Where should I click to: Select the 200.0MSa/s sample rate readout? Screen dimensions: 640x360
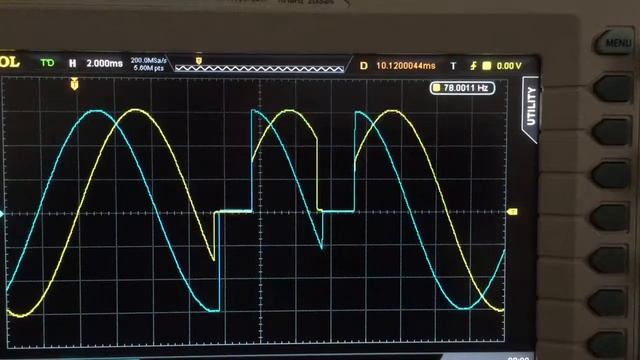tap(149, 60)
